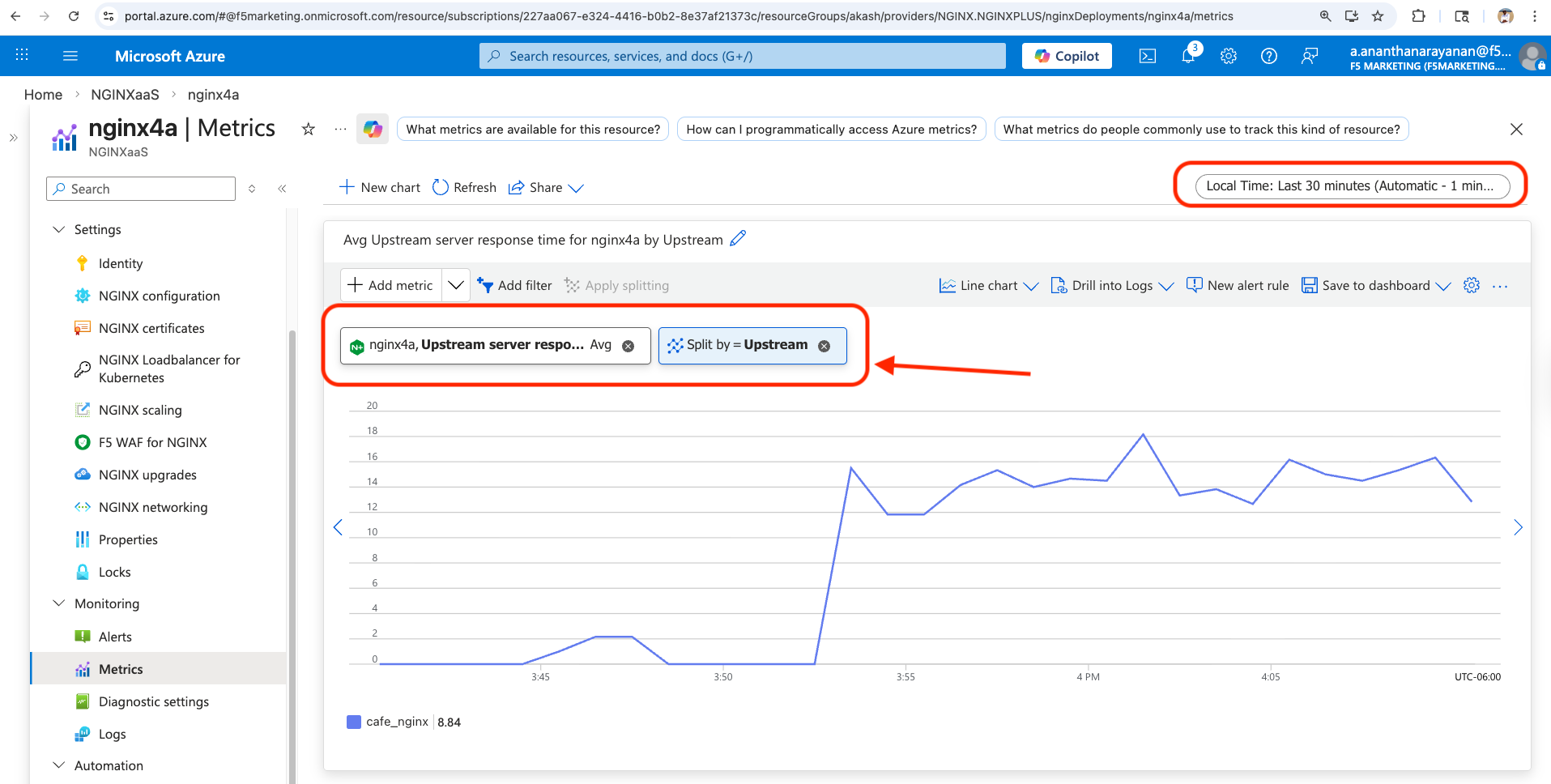This screenshot has width=1551, height=784.
Task: Go to F5 WAF for NGINX
Action: pos(152,442)
